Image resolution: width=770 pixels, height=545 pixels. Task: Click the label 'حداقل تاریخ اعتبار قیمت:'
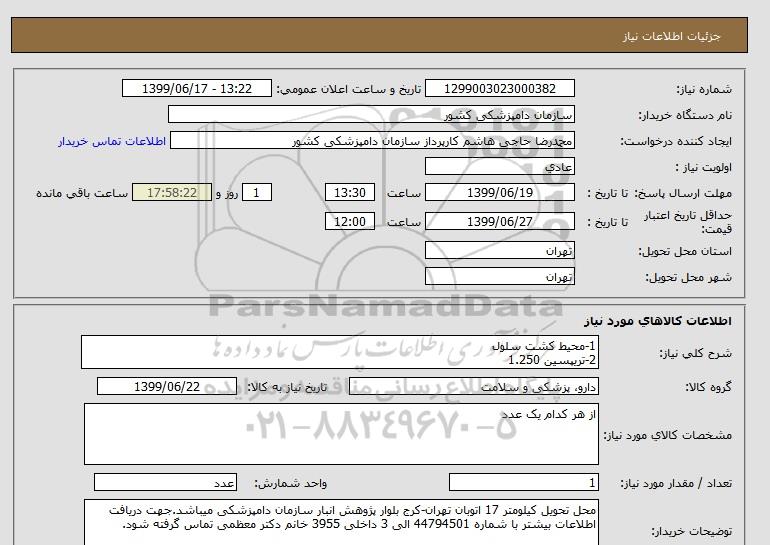click(688, 222)
